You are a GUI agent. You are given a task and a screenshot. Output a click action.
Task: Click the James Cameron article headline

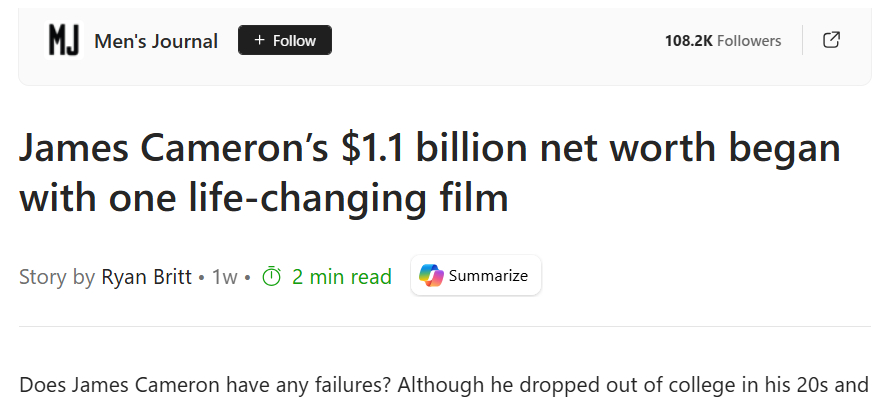point(430,172)
